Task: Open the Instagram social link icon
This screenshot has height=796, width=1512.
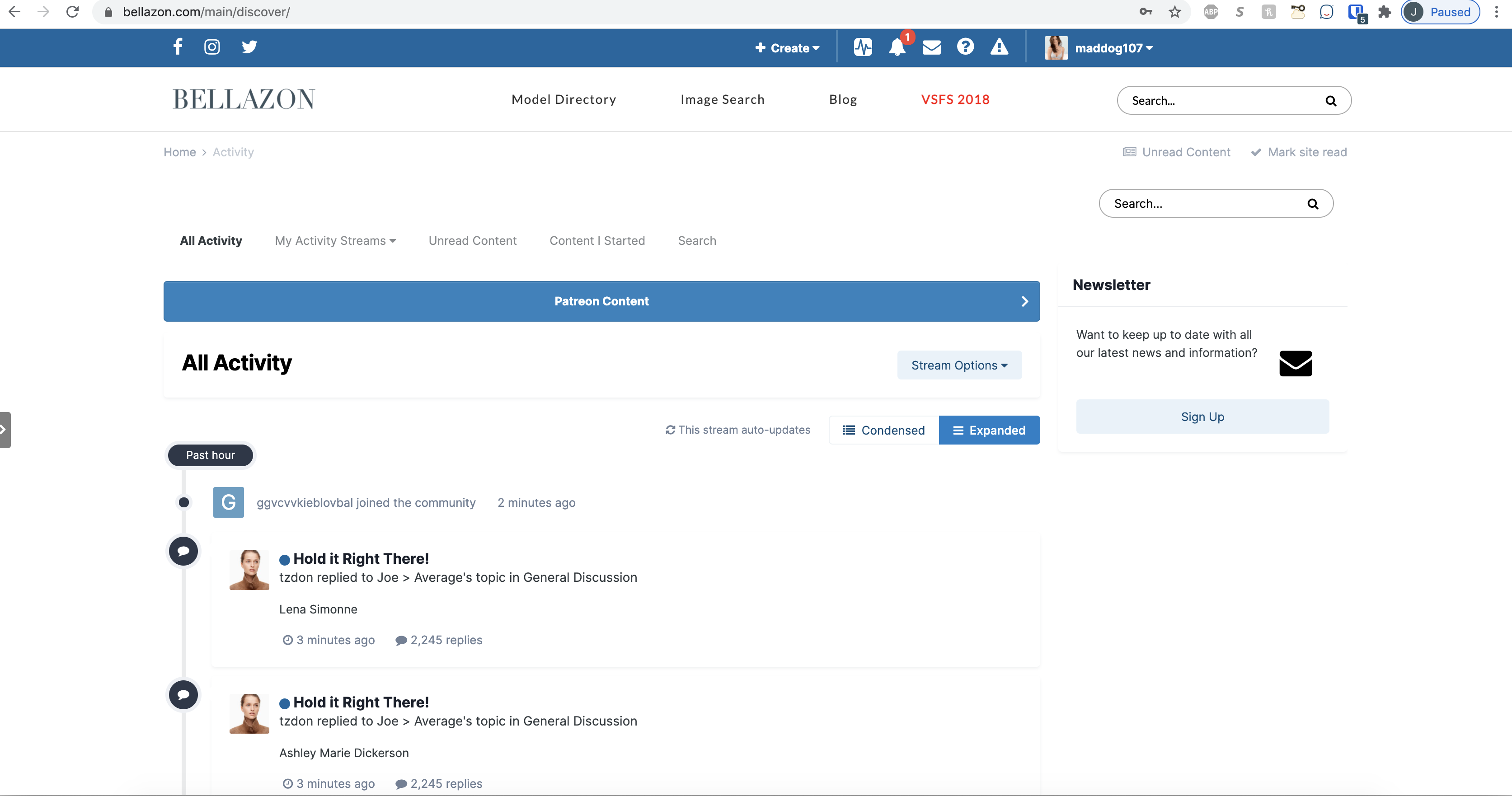Action: pos(212,47)
